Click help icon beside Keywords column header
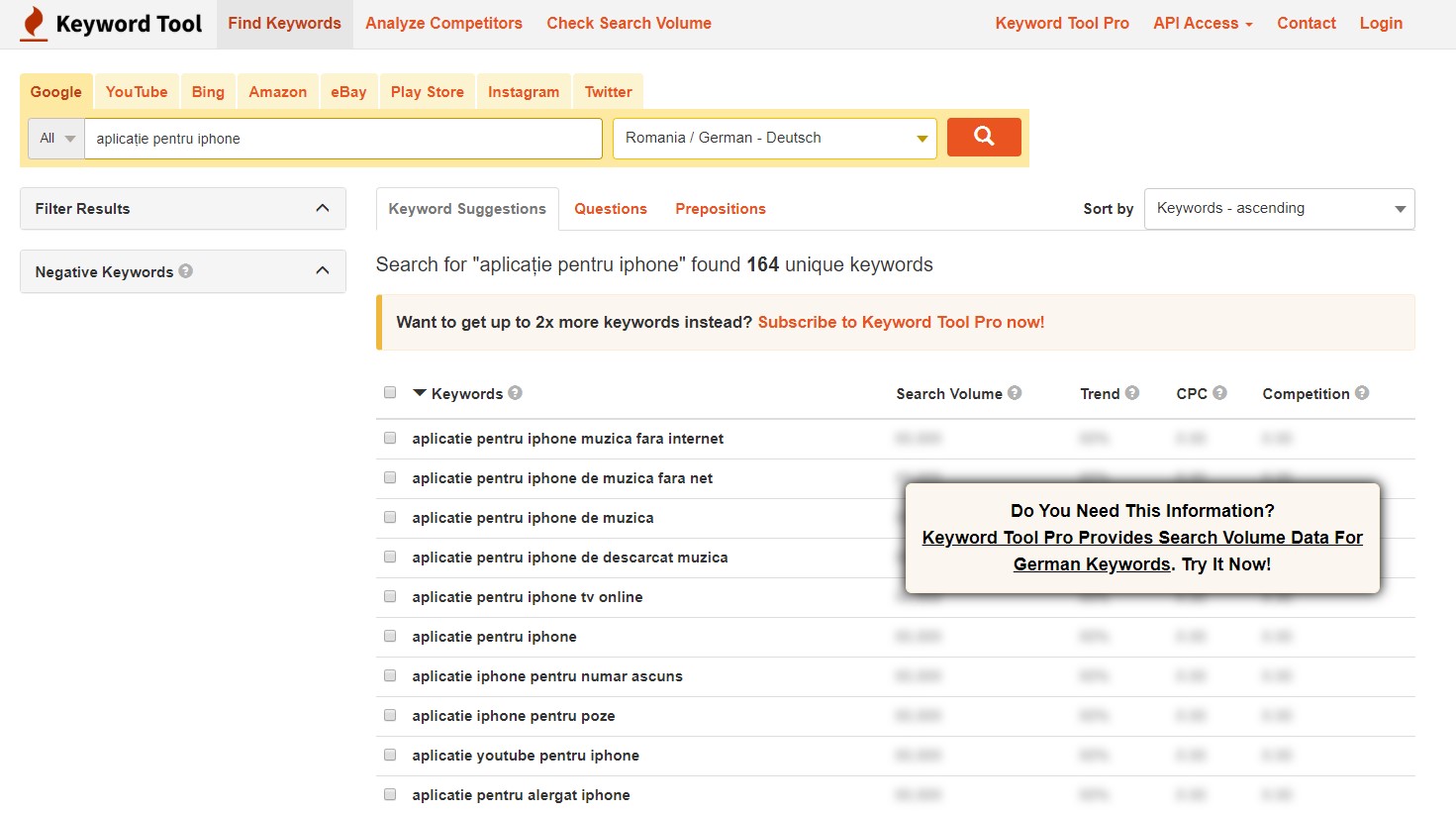This screenshot has width=1456, height=814. coord(516,393)
